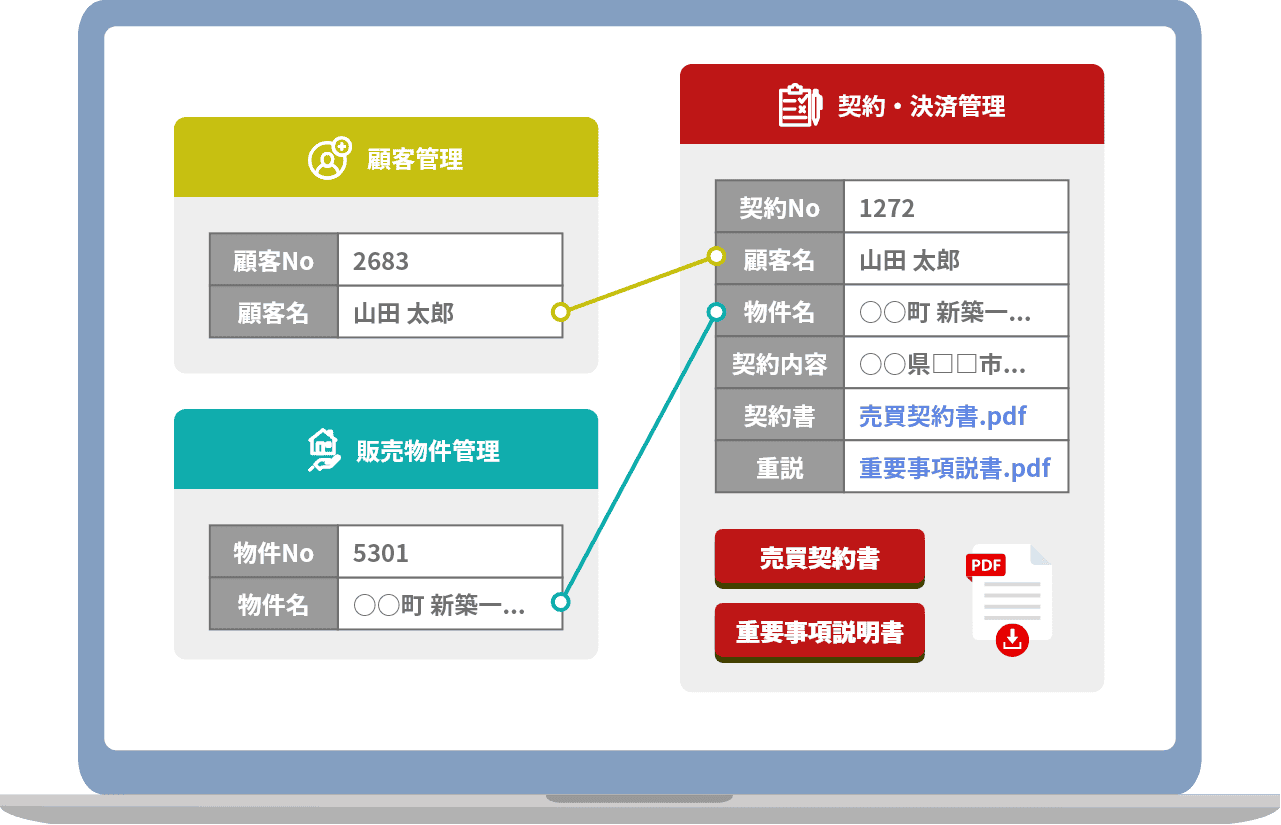Click the 顧客名 field in the contract table
The image size is (1281, 825).
coord(955,261)
